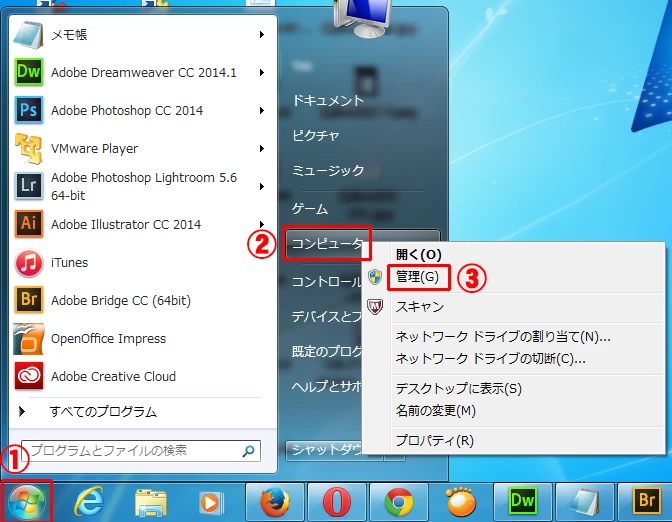Click the Windows Start orb button
This screenshot has height=522, width=672.
click(27, 502)
